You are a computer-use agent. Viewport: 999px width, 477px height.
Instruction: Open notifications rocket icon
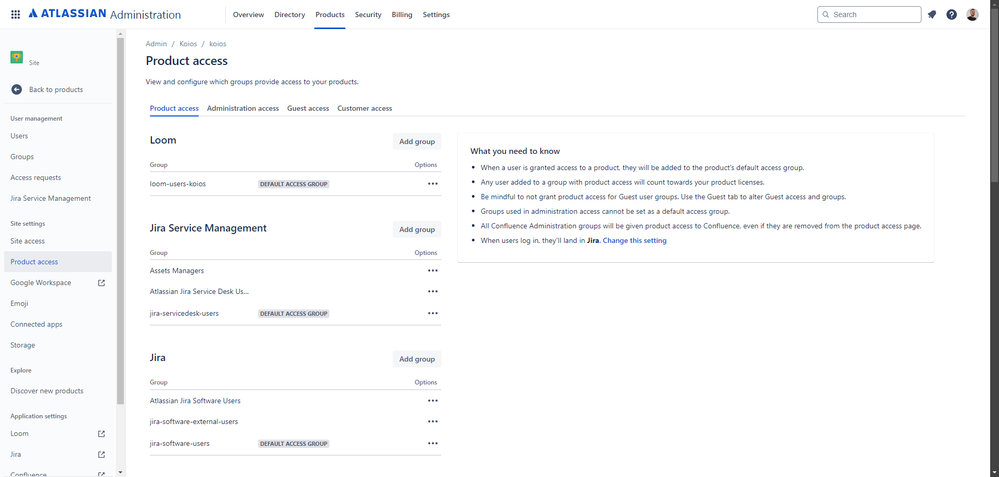click(931, 14)
